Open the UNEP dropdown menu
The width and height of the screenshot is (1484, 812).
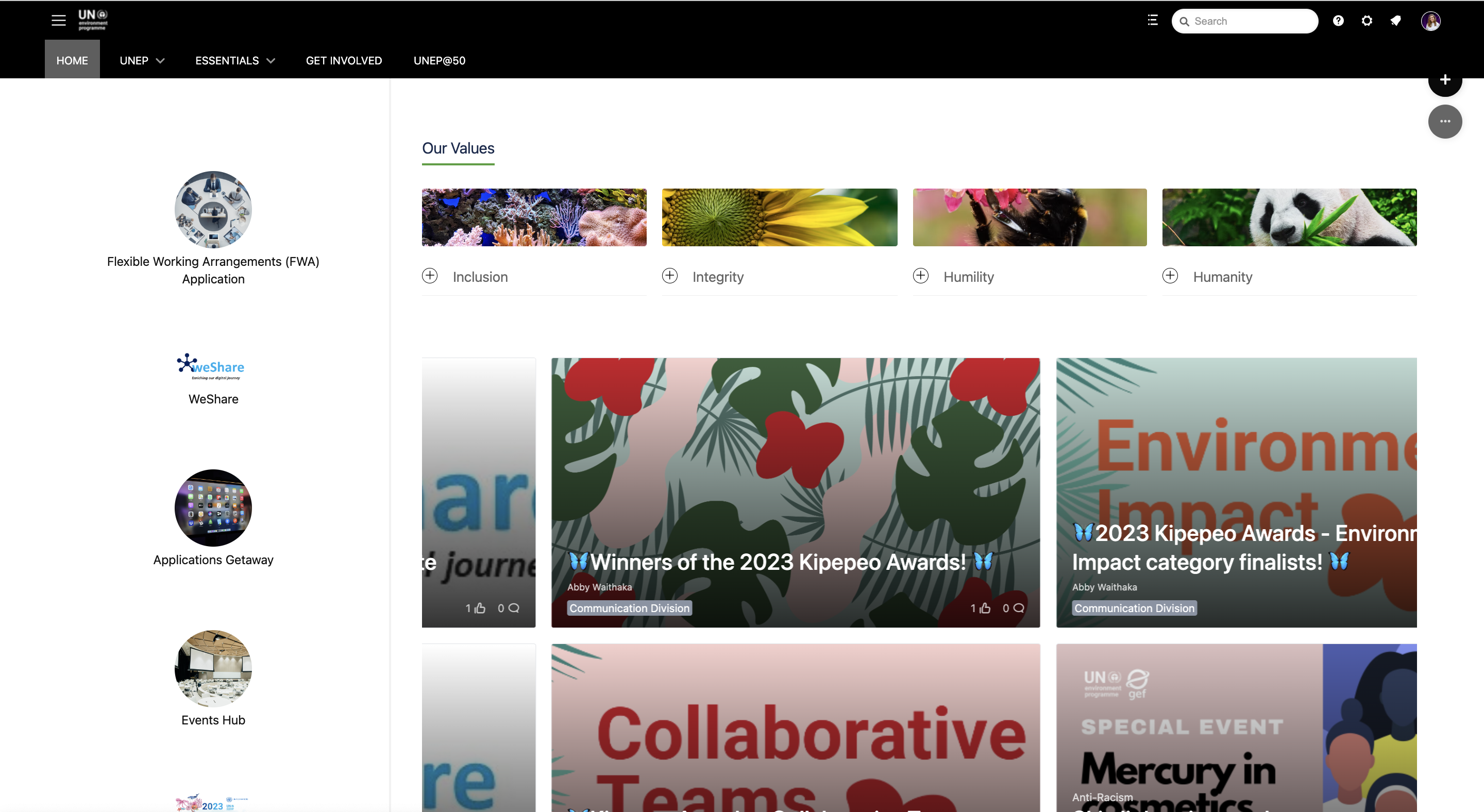tap(142, 60)
